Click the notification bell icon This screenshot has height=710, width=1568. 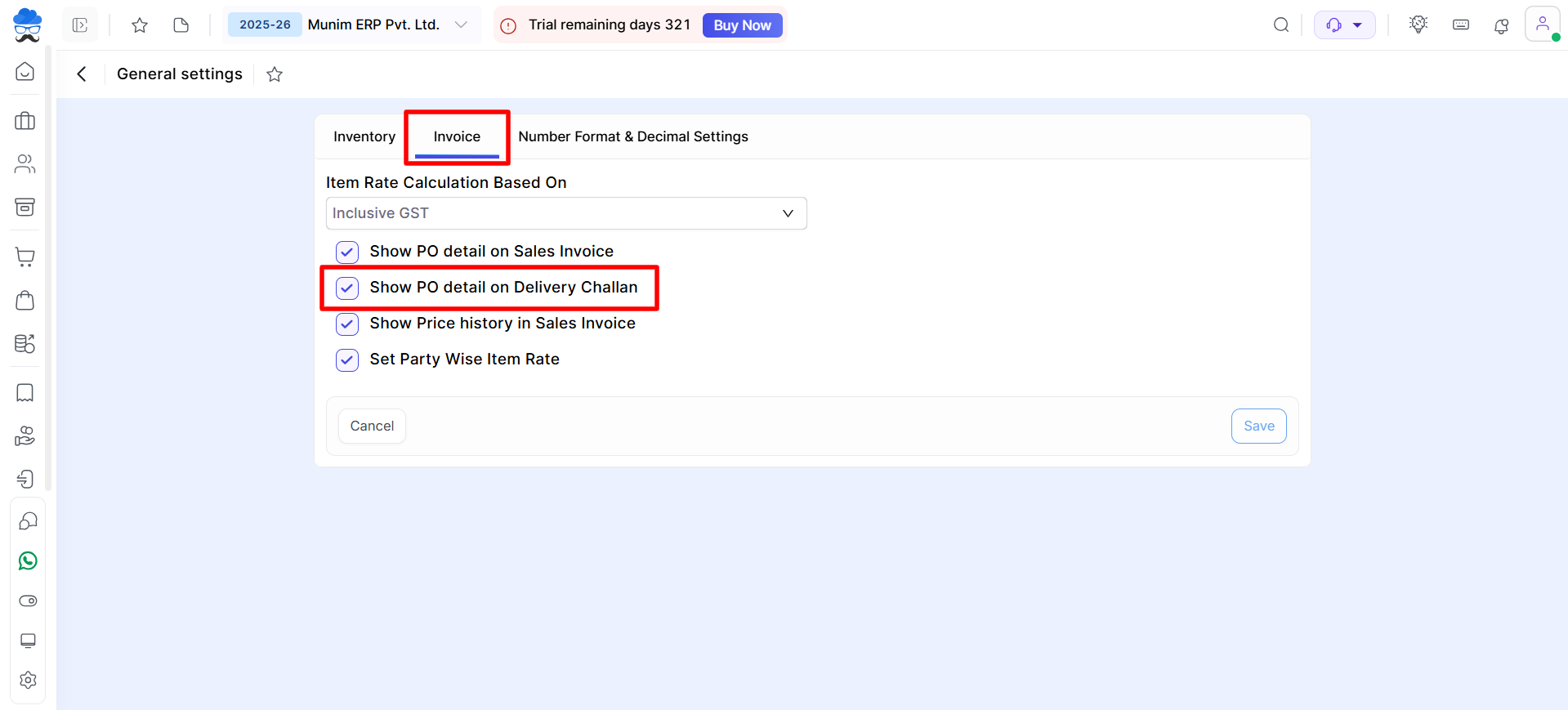1501,25
